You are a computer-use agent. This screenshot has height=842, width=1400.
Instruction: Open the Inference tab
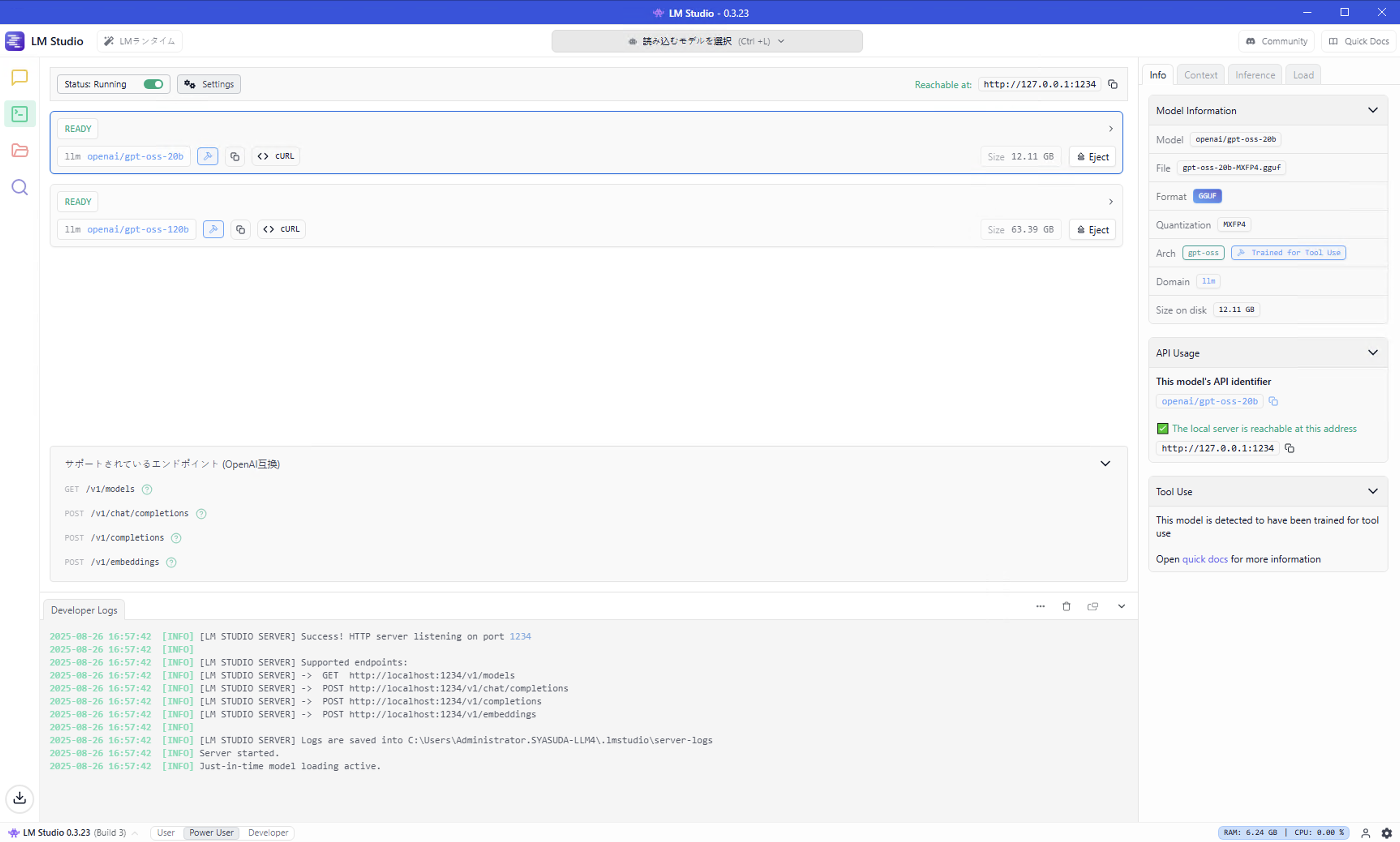tap(1254, 75)
